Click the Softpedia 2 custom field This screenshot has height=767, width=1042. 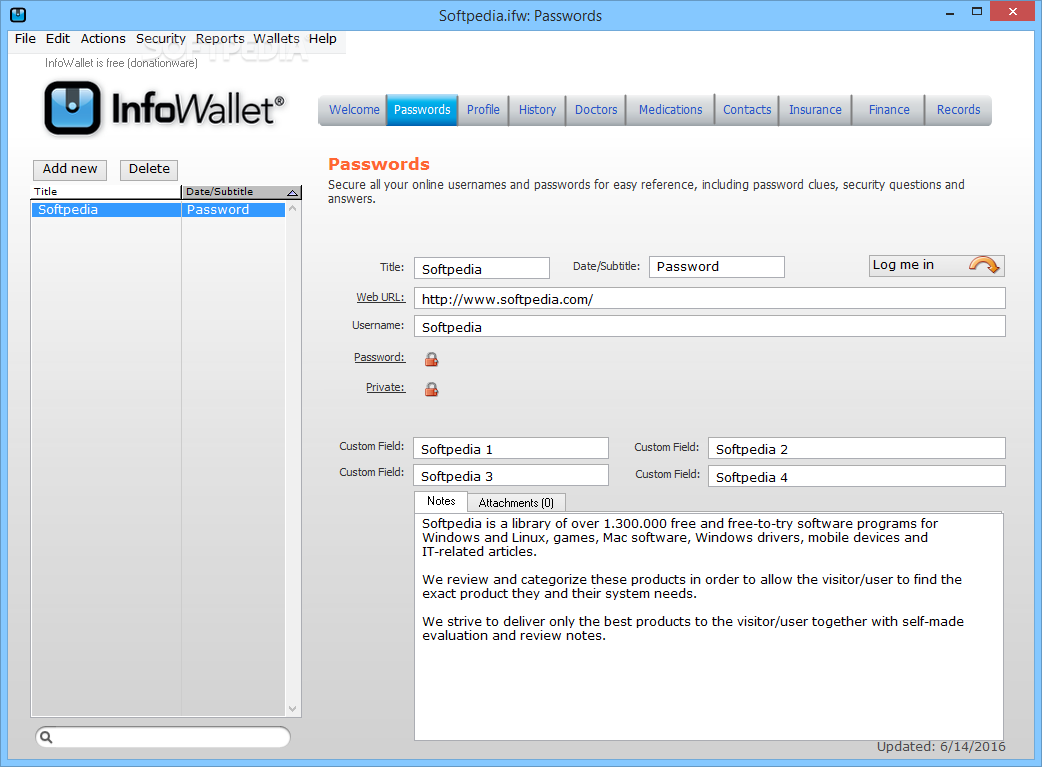pos(856,448)
